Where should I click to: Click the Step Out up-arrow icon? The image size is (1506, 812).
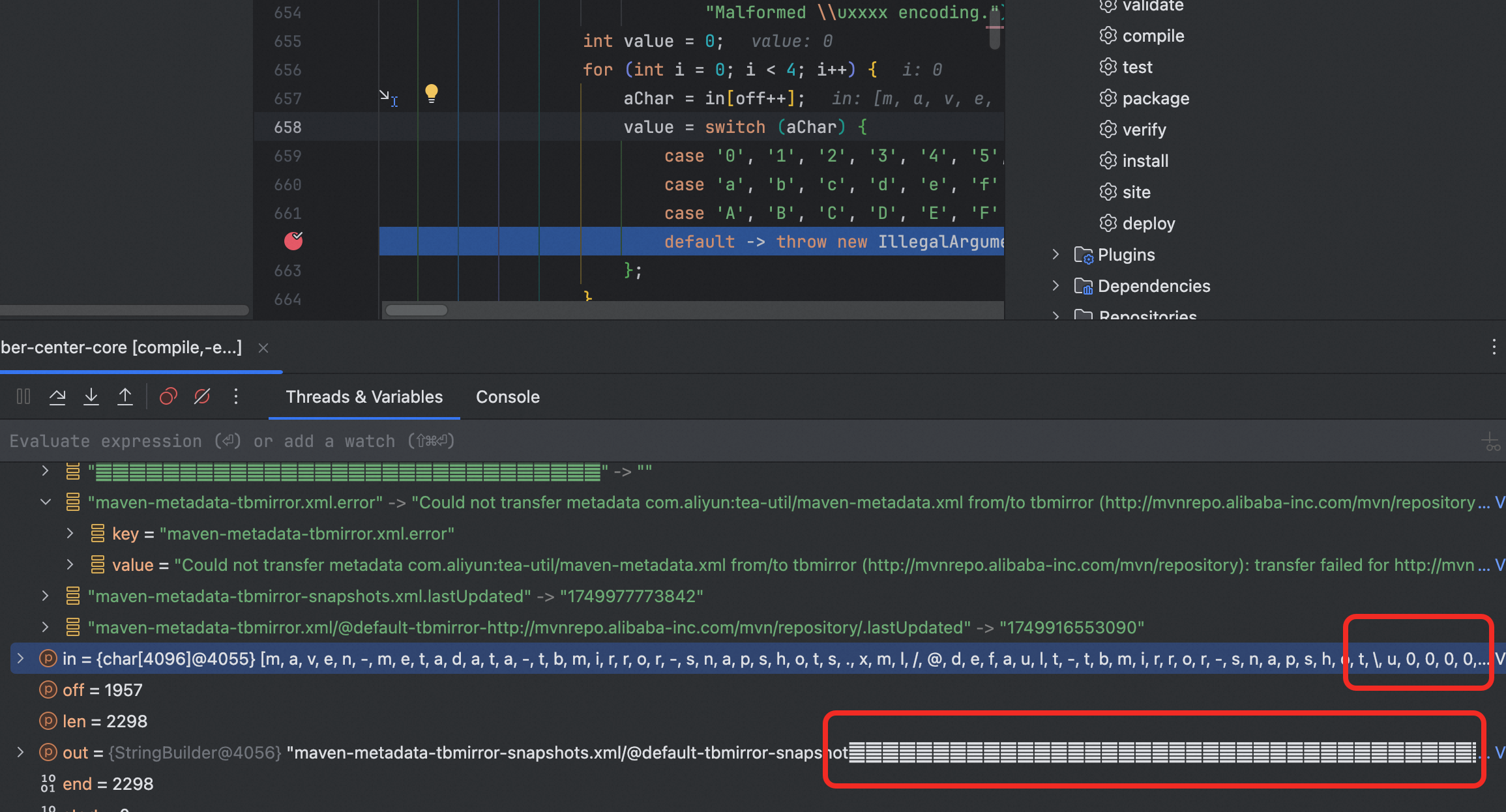coord(125,396)
